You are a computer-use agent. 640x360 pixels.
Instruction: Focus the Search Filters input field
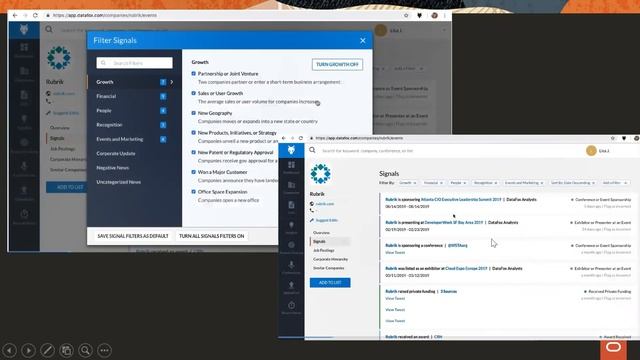click(x=134, y=63)
